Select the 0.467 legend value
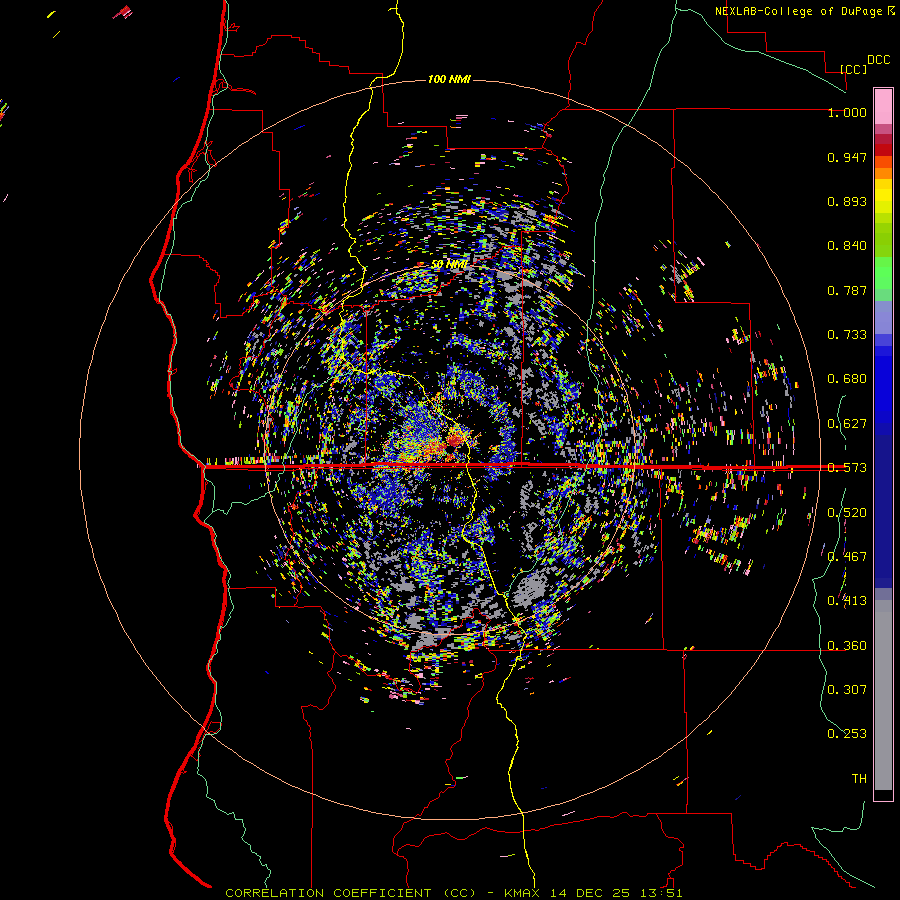This screenshot has height=900, width=900. [x=847, y=557]
